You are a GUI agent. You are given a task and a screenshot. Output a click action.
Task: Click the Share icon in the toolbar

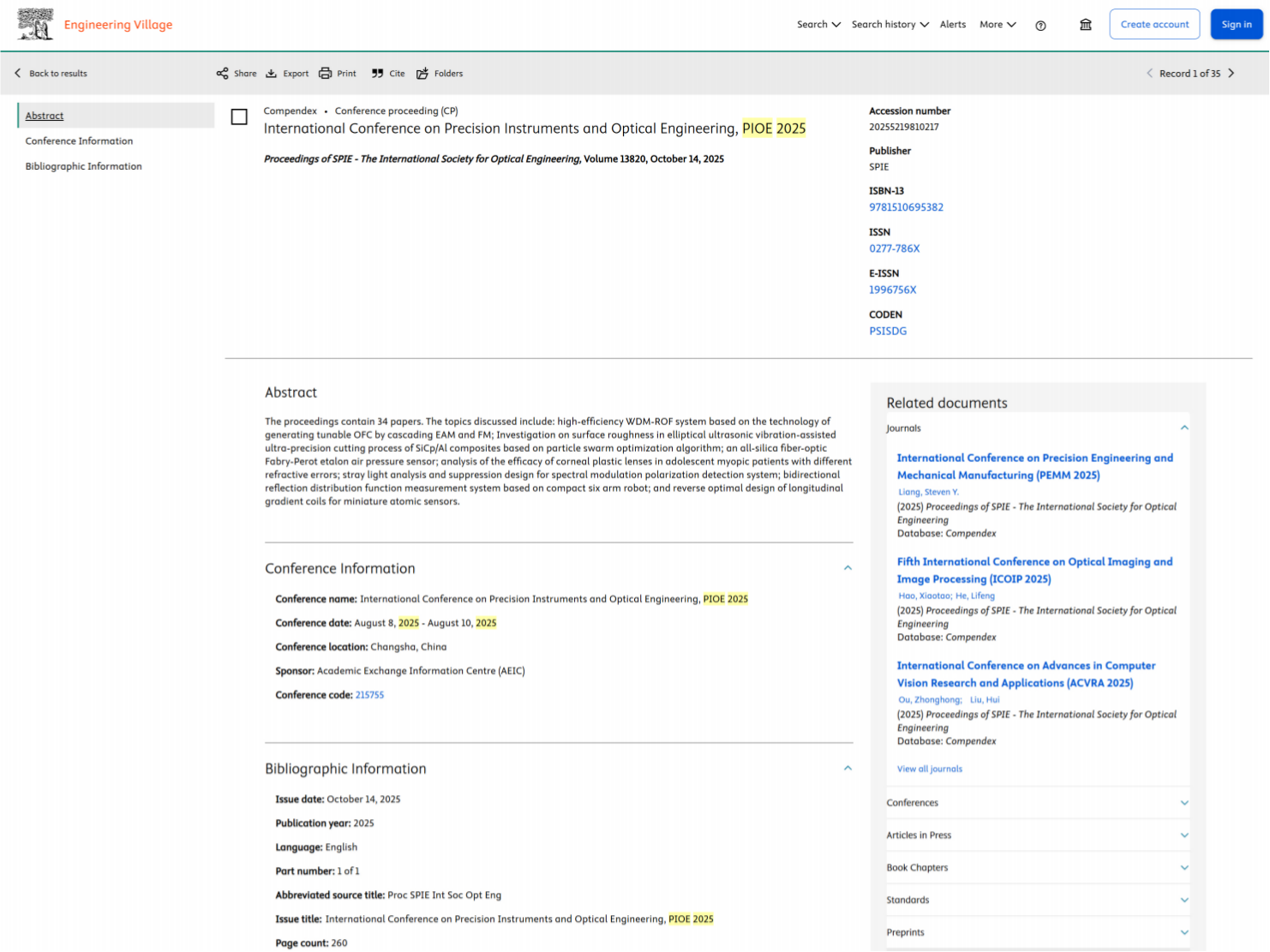tap(222, 74)
